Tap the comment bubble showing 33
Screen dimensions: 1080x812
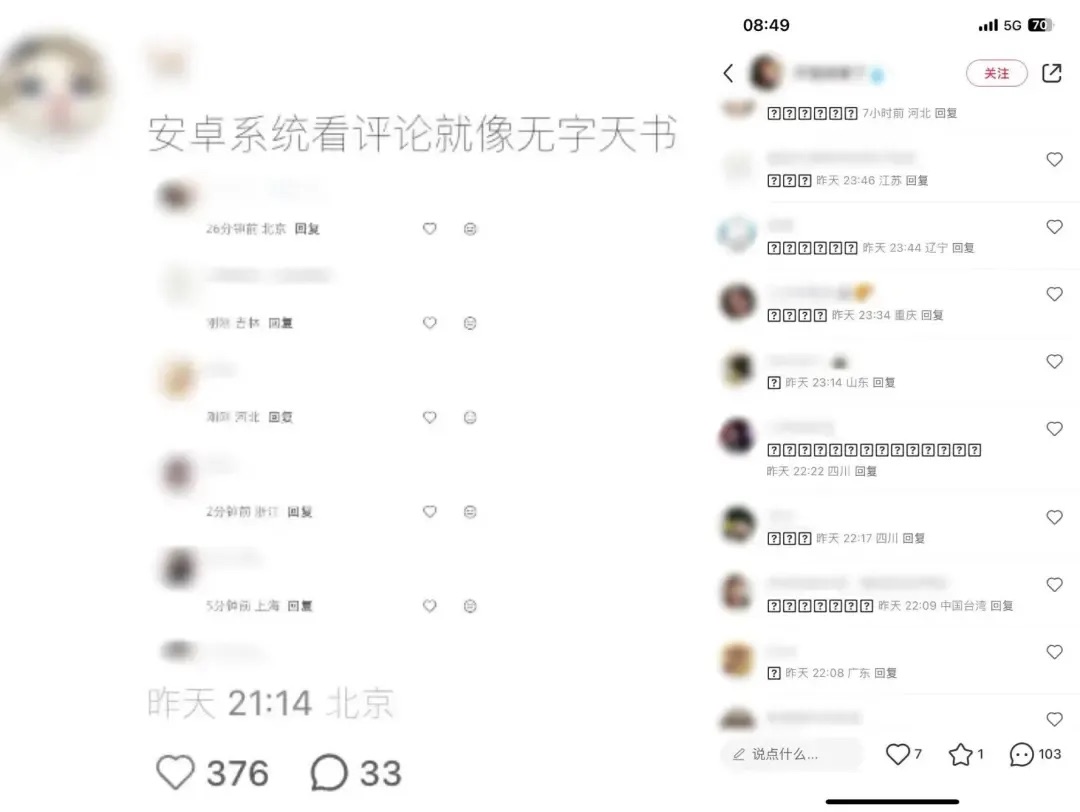click(329, 772)
